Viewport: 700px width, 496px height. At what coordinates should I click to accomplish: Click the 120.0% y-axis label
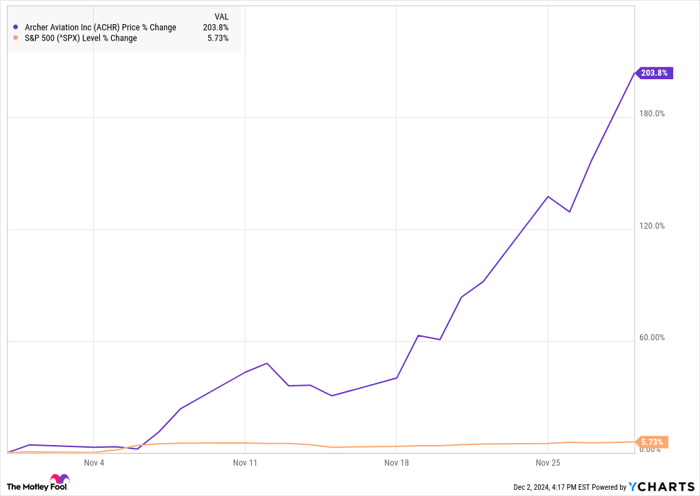[652, 226]
